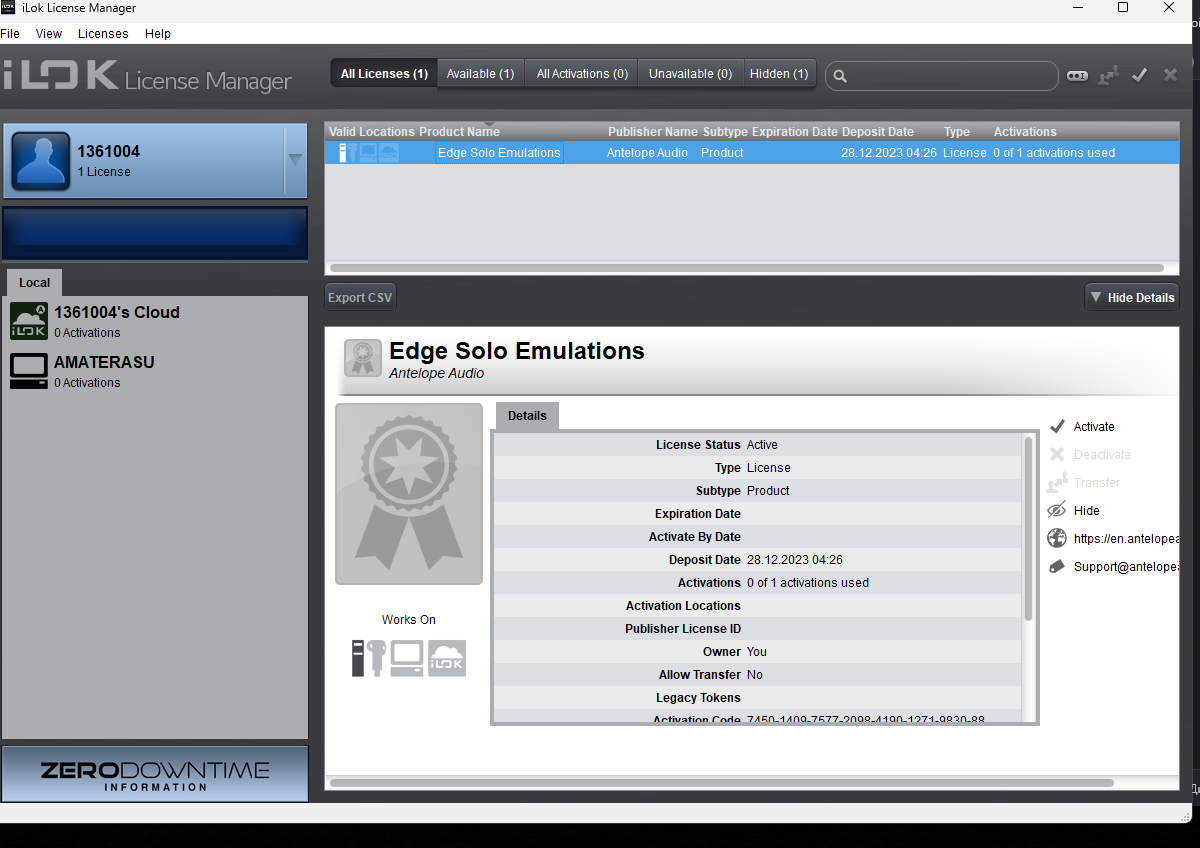
Task: Click the Details list vertical scrollbar
Action: pos(1028,527)
